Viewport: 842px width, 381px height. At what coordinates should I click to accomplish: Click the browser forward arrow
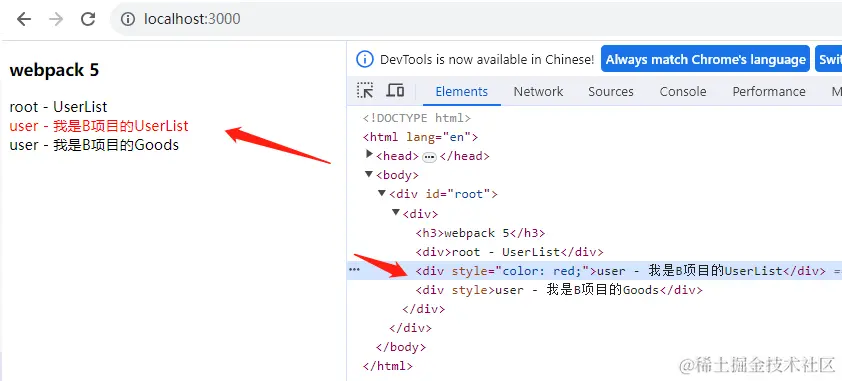pos(56,19)
